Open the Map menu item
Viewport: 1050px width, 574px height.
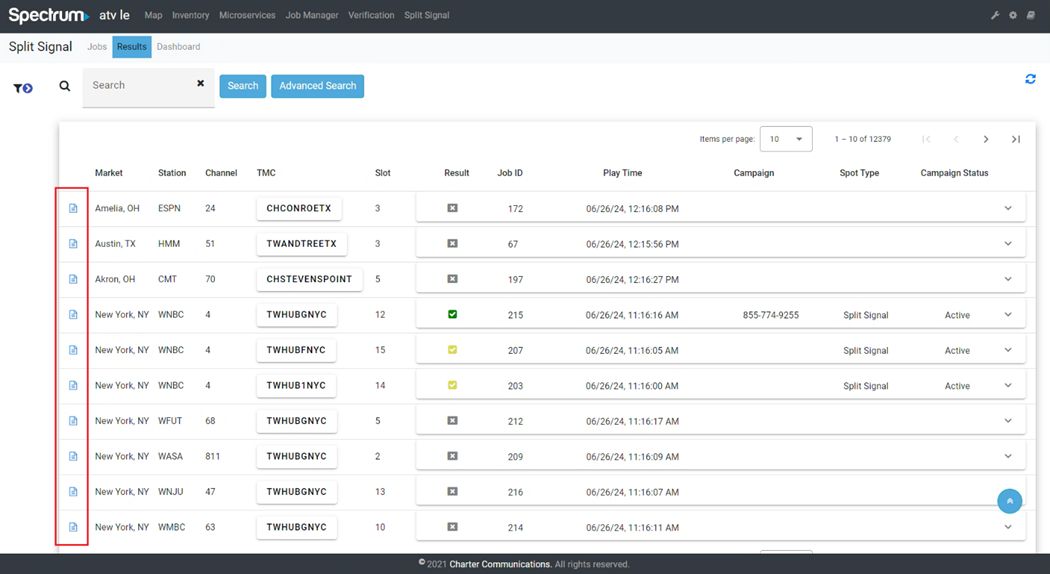click(153, 15)
